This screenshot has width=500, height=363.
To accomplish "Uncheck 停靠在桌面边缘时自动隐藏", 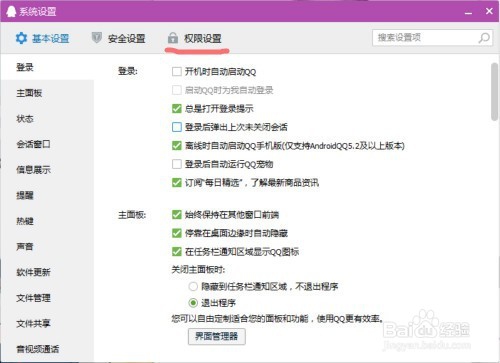I will pos(177,233).
